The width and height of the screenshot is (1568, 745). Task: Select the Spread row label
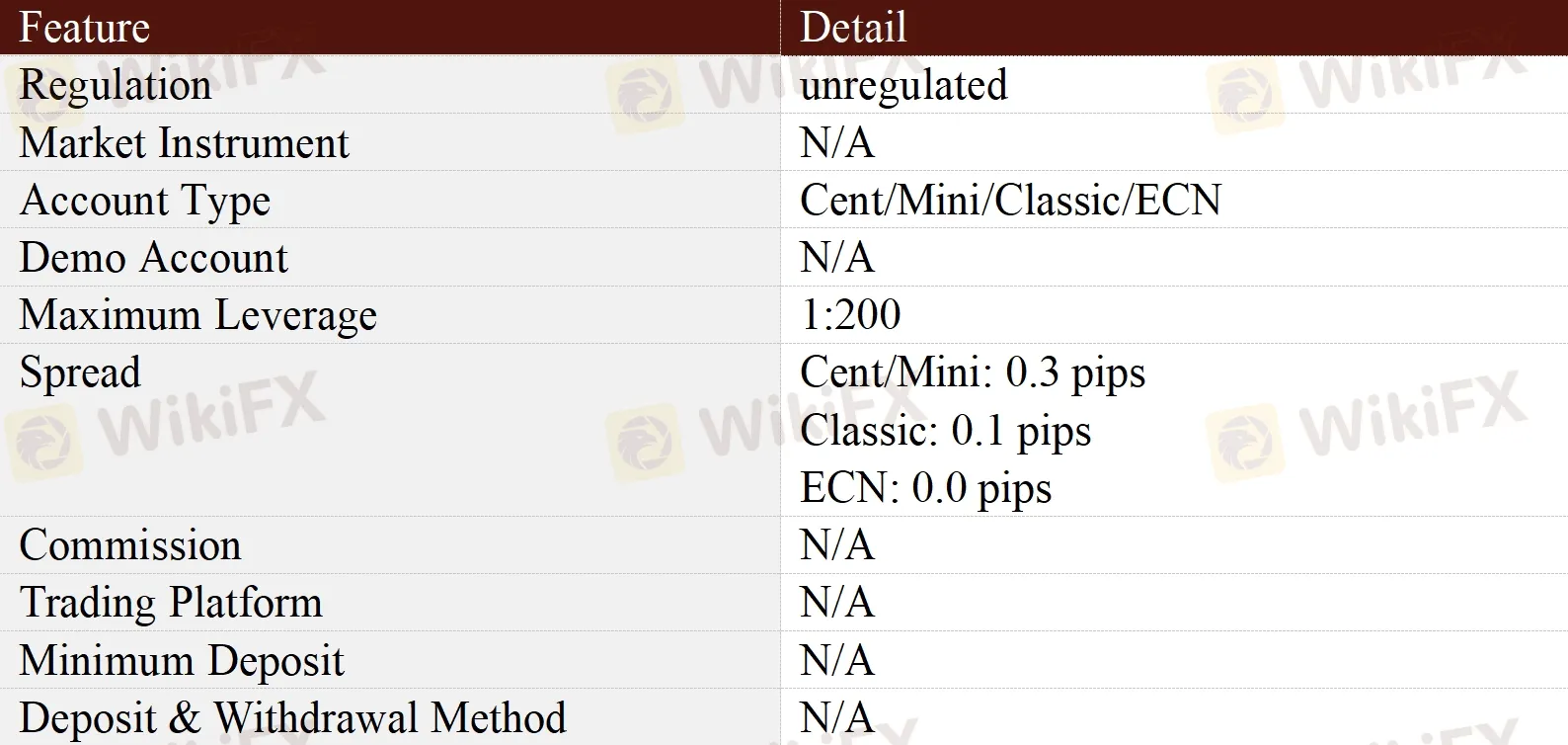click(81, 373)
